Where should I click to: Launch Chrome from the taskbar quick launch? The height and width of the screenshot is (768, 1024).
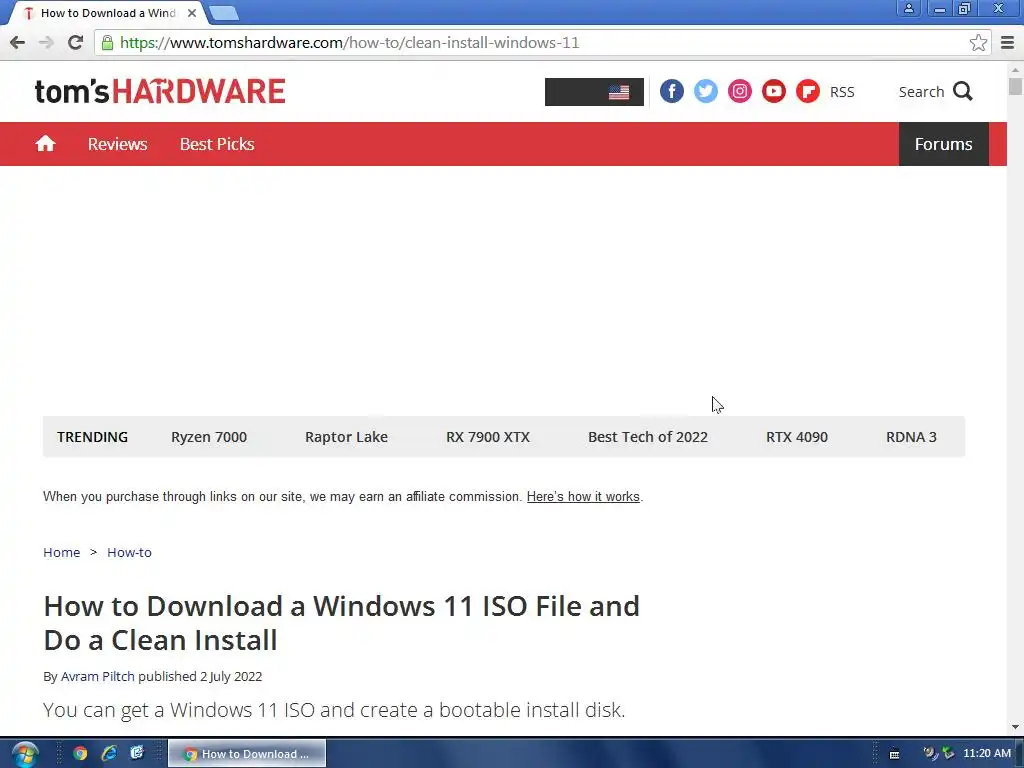click(80, 754)
